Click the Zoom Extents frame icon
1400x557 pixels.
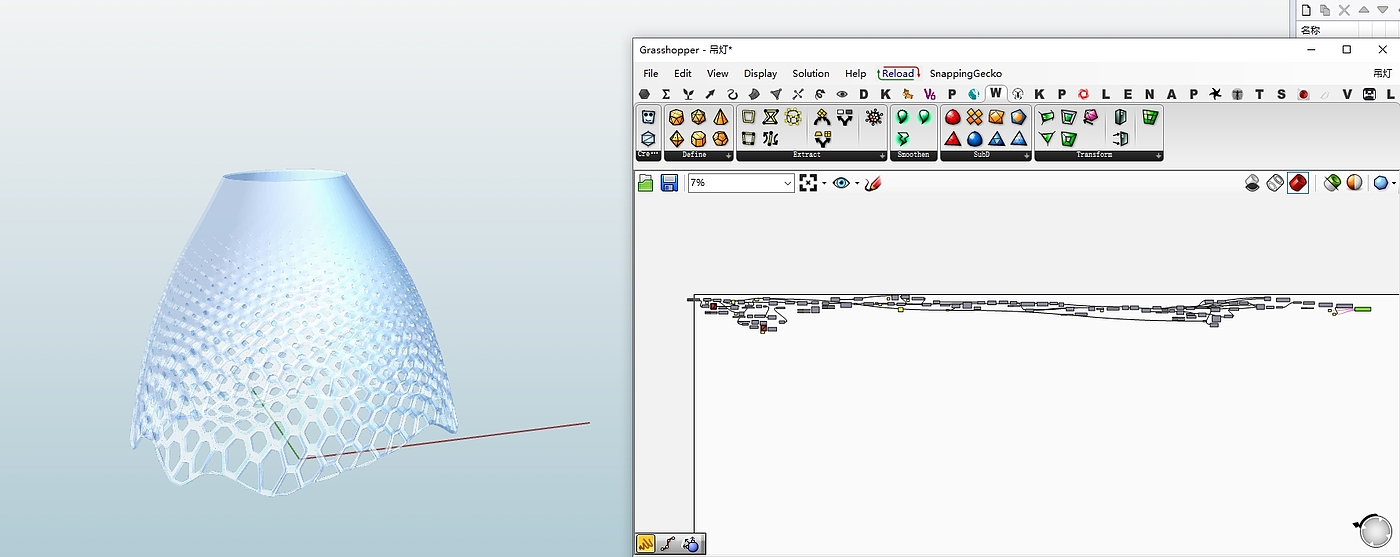point(808,183)
